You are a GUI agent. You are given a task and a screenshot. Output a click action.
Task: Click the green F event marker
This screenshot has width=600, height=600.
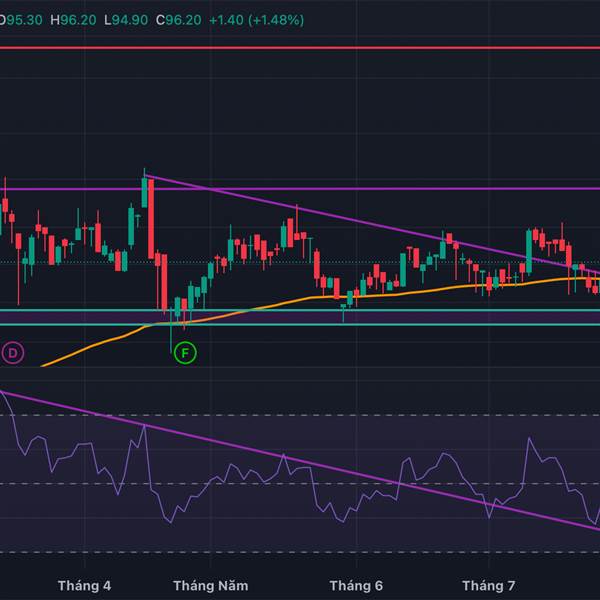coord(185,353)
